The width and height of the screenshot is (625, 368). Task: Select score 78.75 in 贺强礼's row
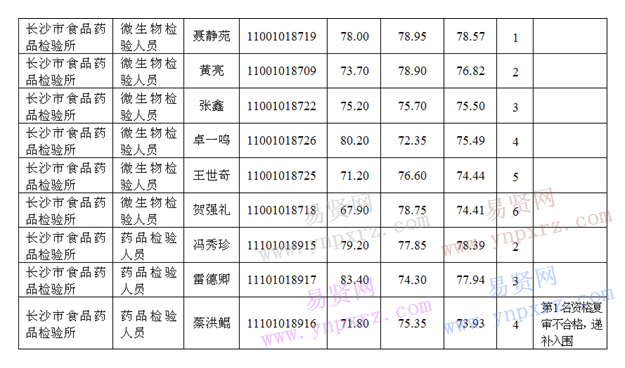[412, 210]
